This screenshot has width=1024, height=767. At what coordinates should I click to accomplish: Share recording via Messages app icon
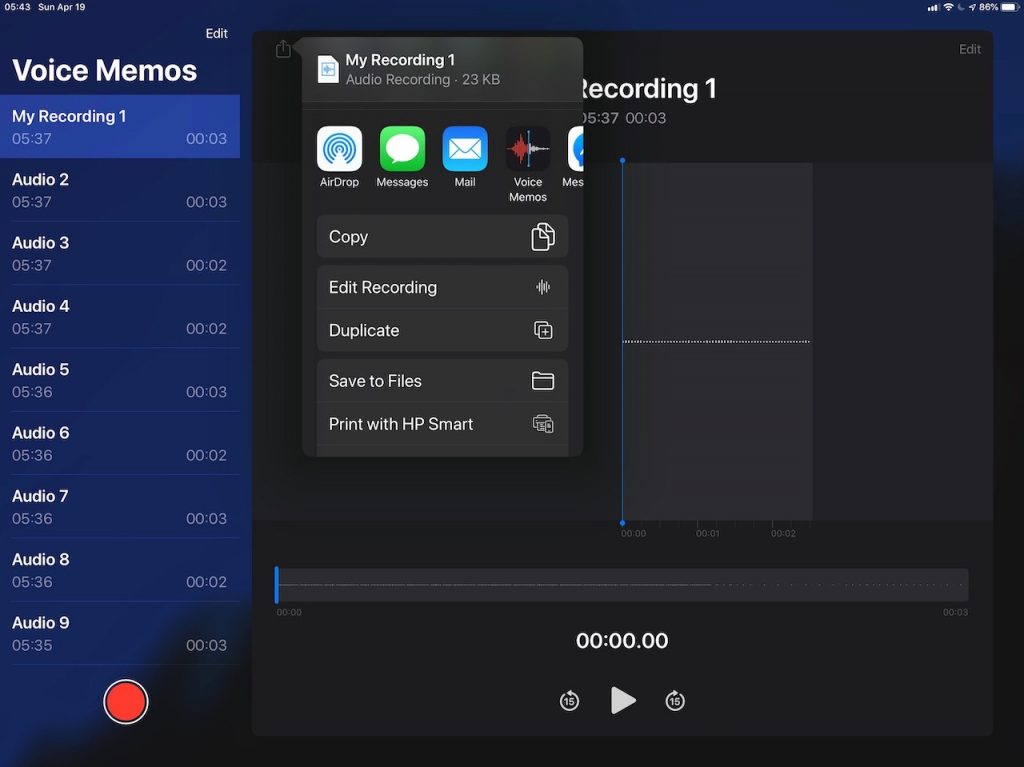(402, 150)
